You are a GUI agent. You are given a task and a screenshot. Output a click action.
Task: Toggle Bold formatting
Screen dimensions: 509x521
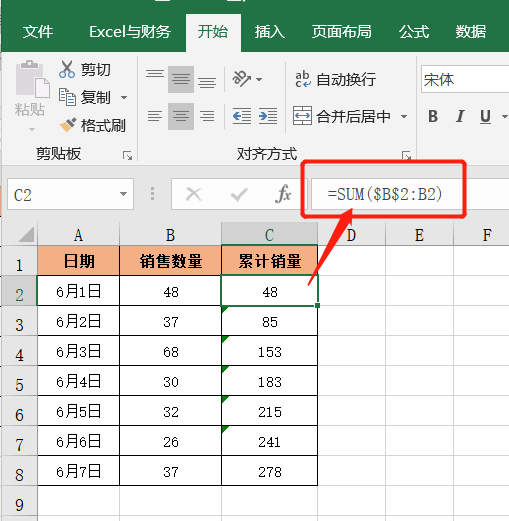tap(433, 116)
